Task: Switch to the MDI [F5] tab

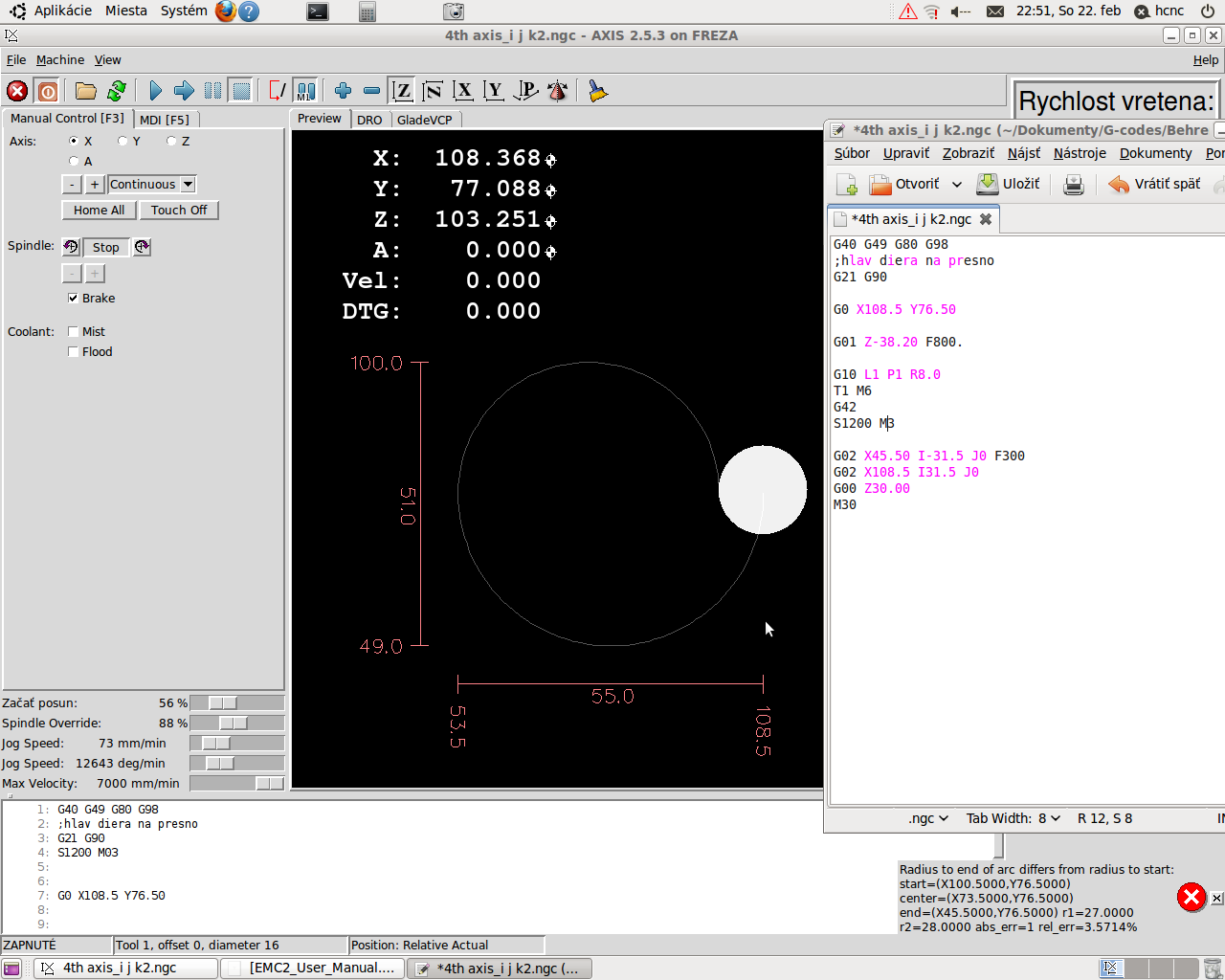Action: 165,120
